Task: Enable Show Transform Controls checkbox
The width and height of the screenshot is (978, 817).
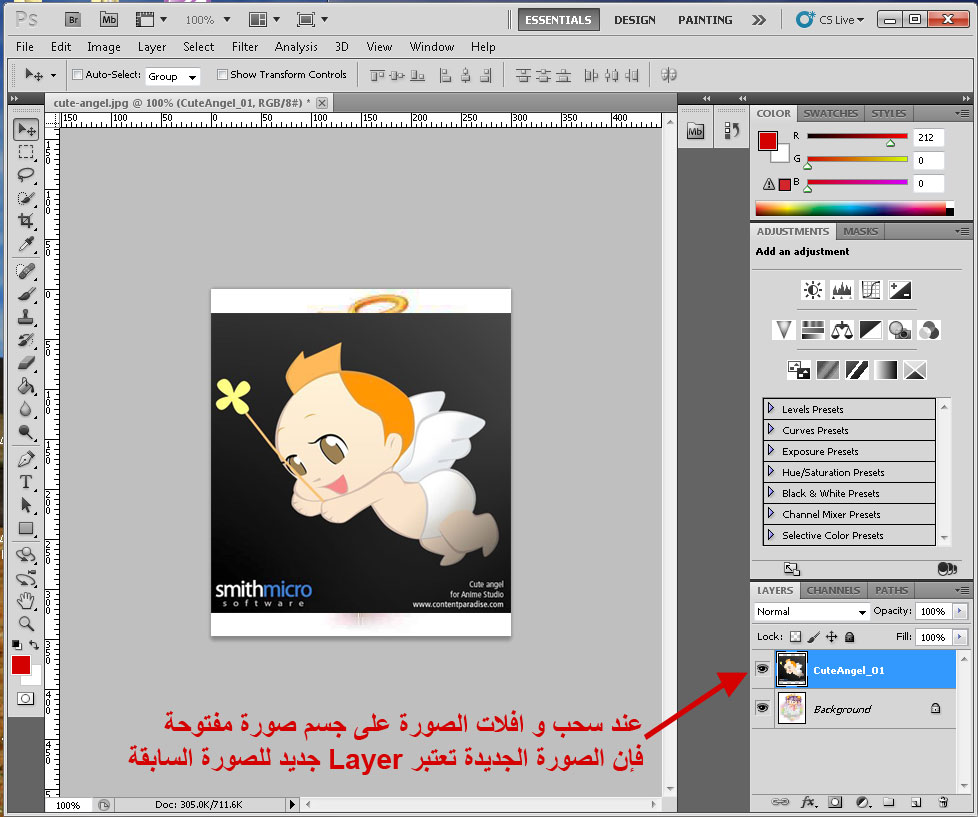Action: 222,75
